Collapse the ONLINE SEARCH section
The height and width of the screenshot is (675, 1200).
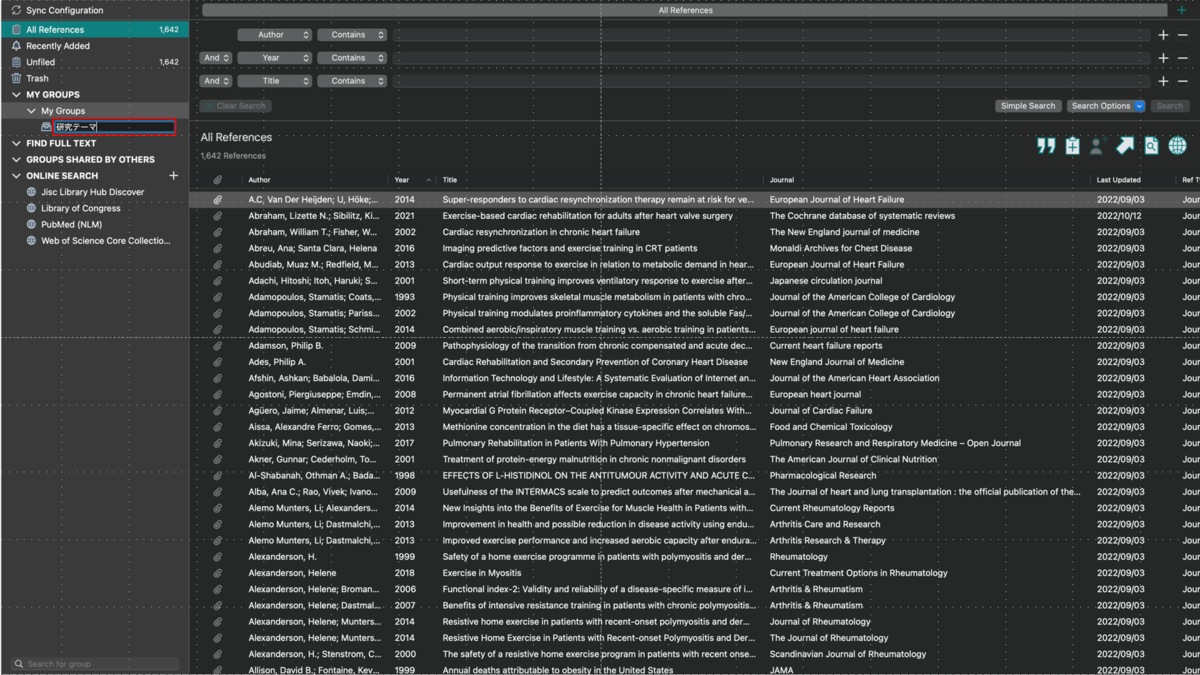pos(16,176)
